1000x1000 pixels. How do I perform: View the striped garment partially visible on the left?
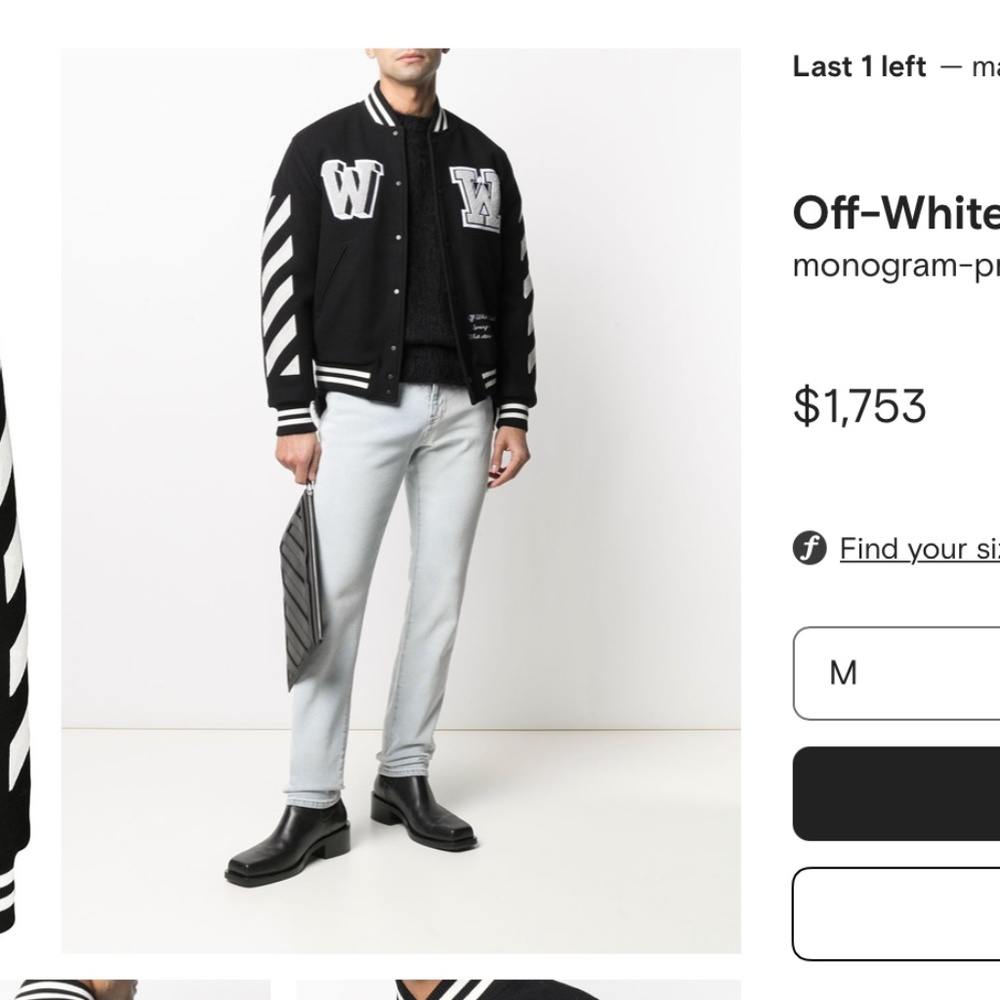pyautogui.click(x=15, y=600)
